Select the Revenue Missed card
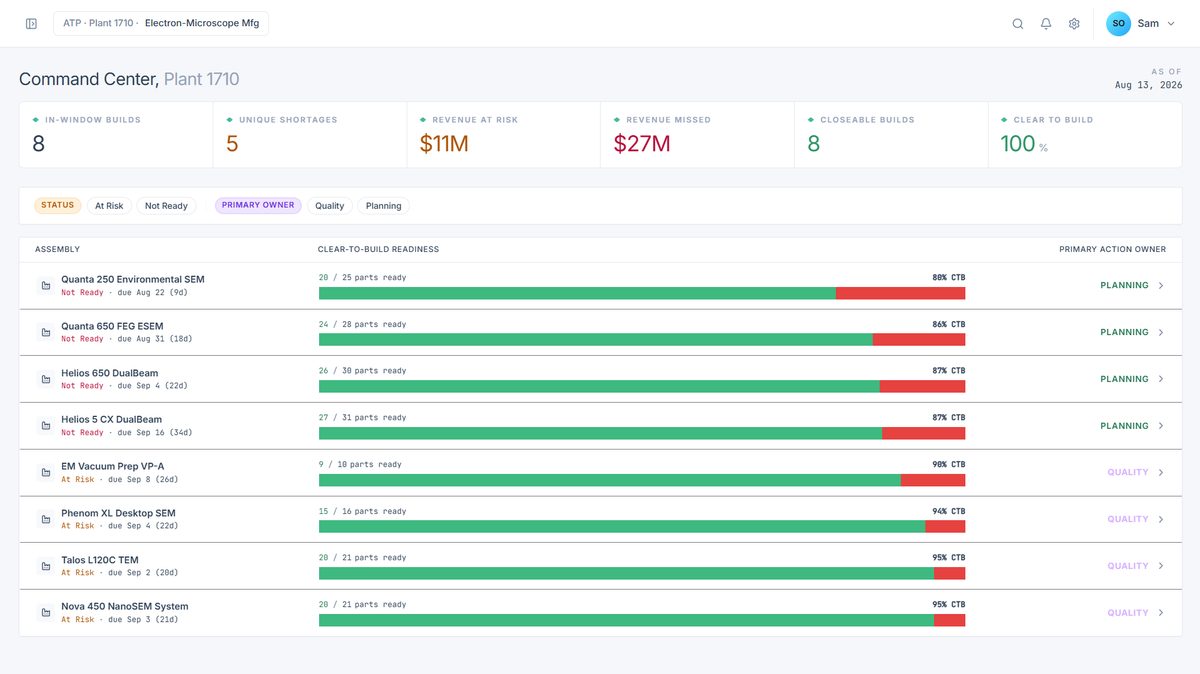This screenshot has width=1200, height=674. [697, 134]
